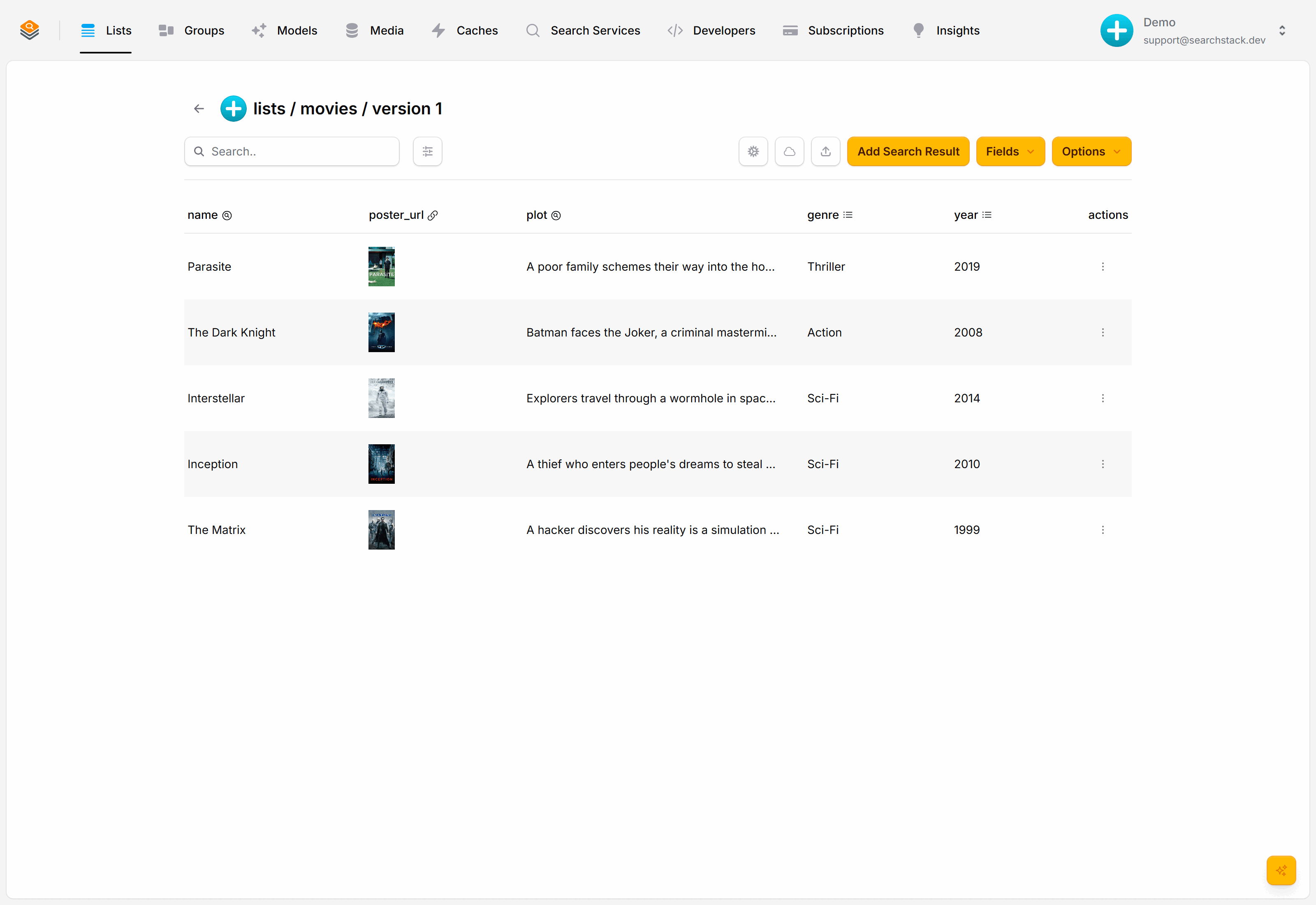Click into the Search field
This screenshot has width=1316, height=905.
[292, 151]
